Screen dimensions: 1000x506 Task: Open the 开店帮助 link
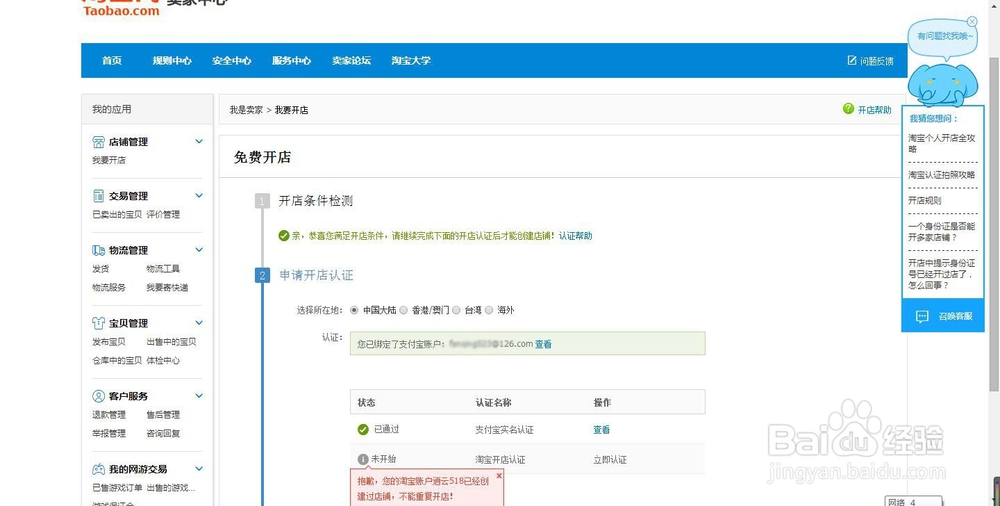[x=874, y=110]
